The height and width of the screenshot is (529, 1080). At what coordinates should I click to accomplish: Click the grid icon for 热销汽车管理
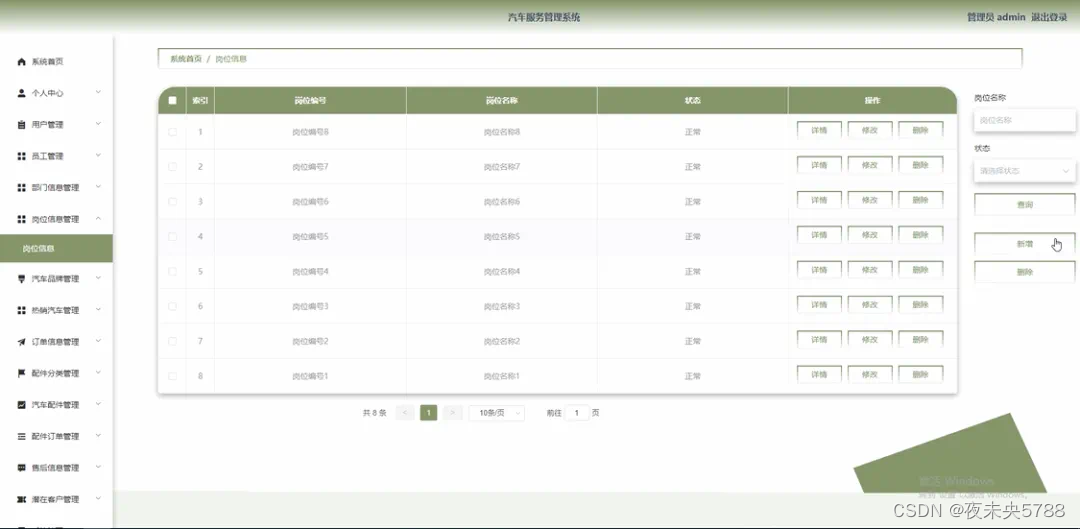[x=21, y=311]
